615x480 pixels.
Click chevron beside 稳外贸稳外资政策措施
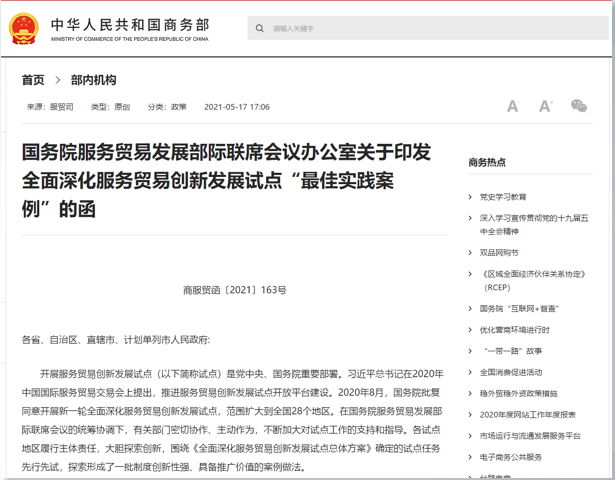click(x=470, y=393)
